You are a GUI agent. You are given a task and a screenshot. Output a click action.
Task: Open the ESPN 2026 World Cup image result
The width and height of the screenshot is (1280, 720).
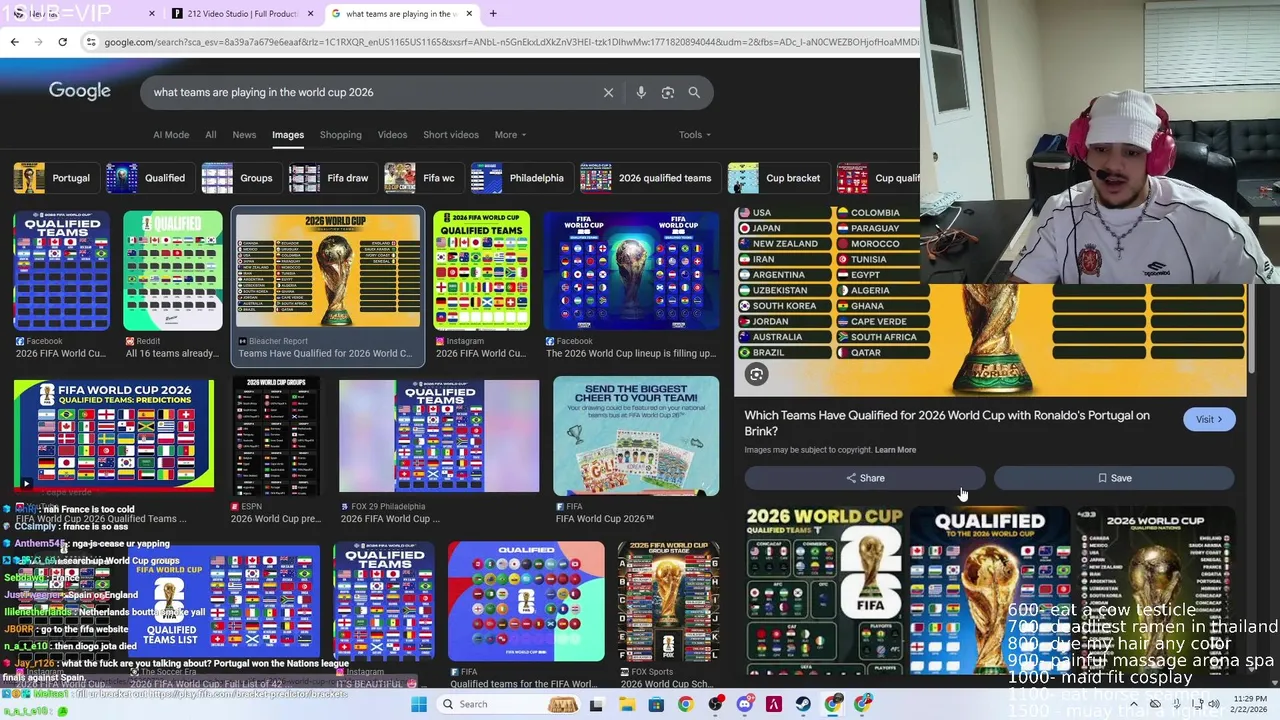(x=276, y=450)
